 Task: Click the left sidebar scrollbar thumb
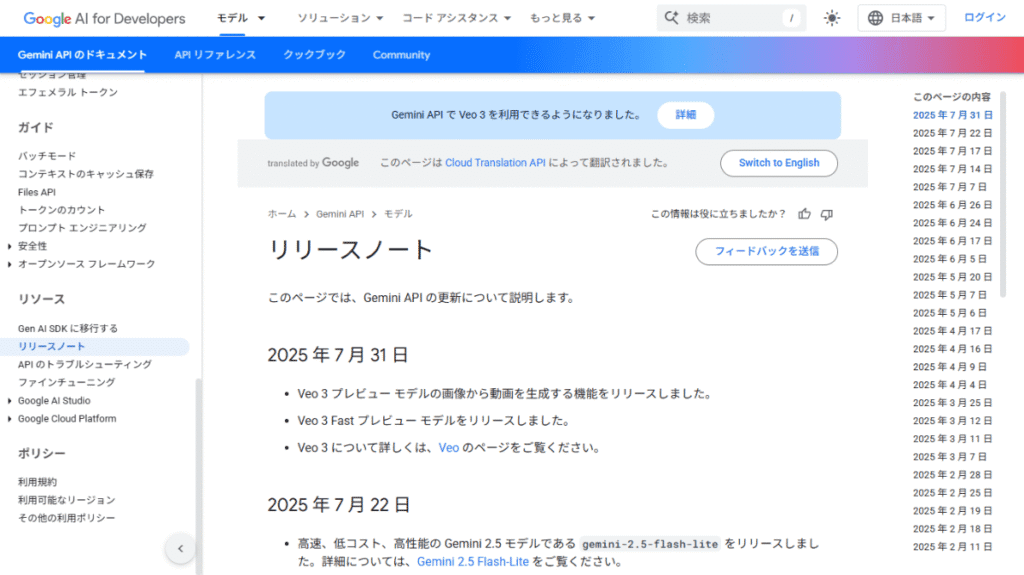(x=199, y=476)
